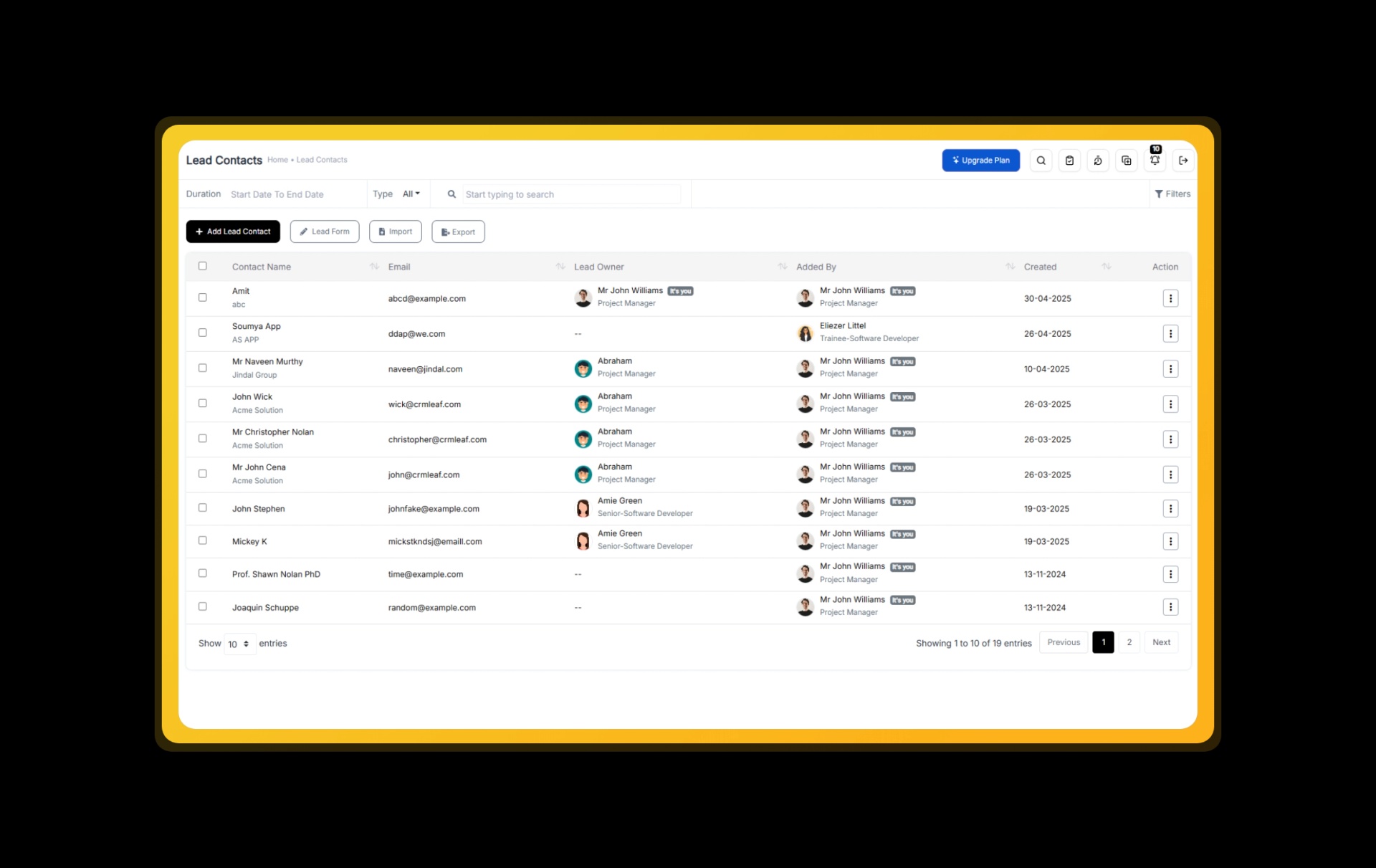
Task: Click the Add Lead Contact button
Action: 232,231
